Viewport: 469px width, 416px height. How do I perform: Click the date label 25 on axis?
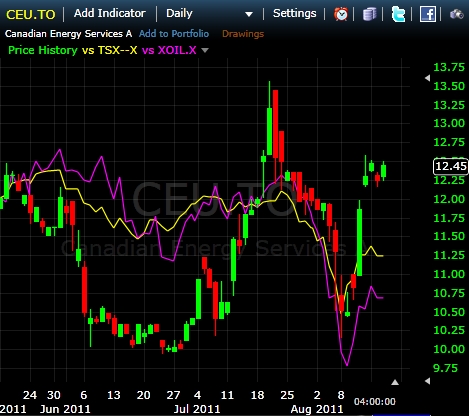coord(287,395)
